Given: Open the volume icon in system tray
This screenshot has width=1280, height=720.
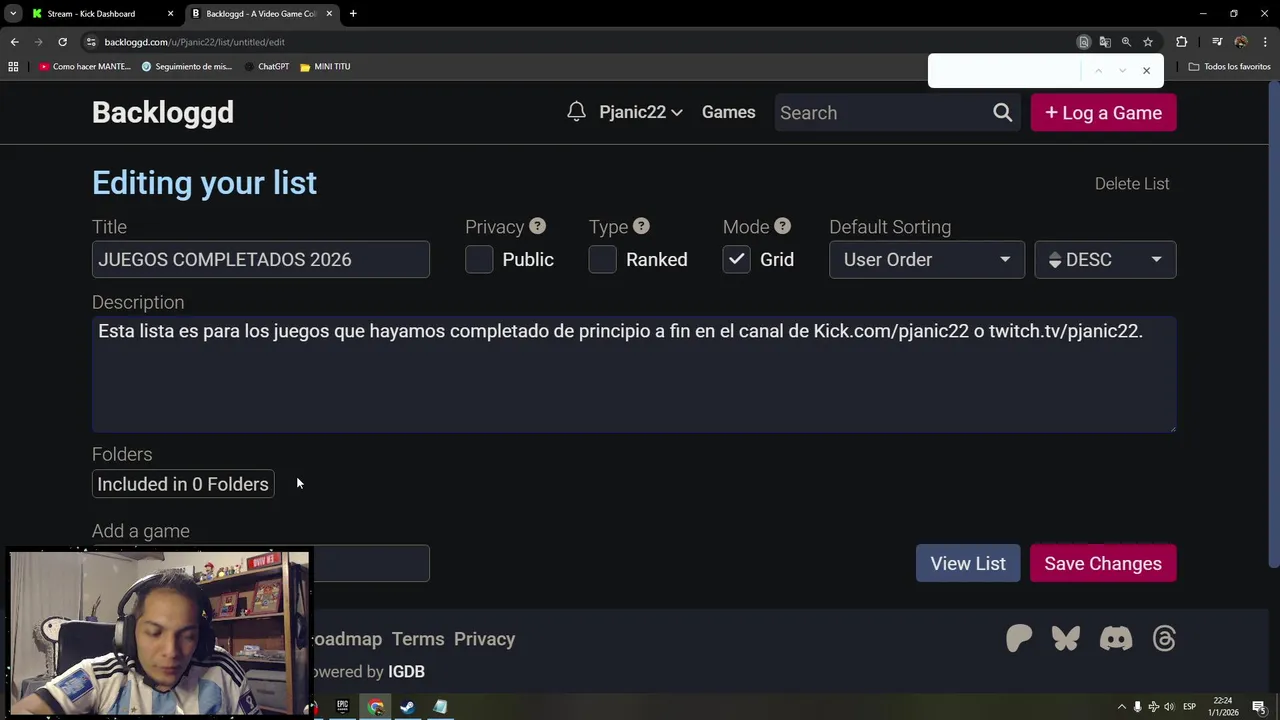Looking at the screenshot, I should click(x=1171, y=707).
